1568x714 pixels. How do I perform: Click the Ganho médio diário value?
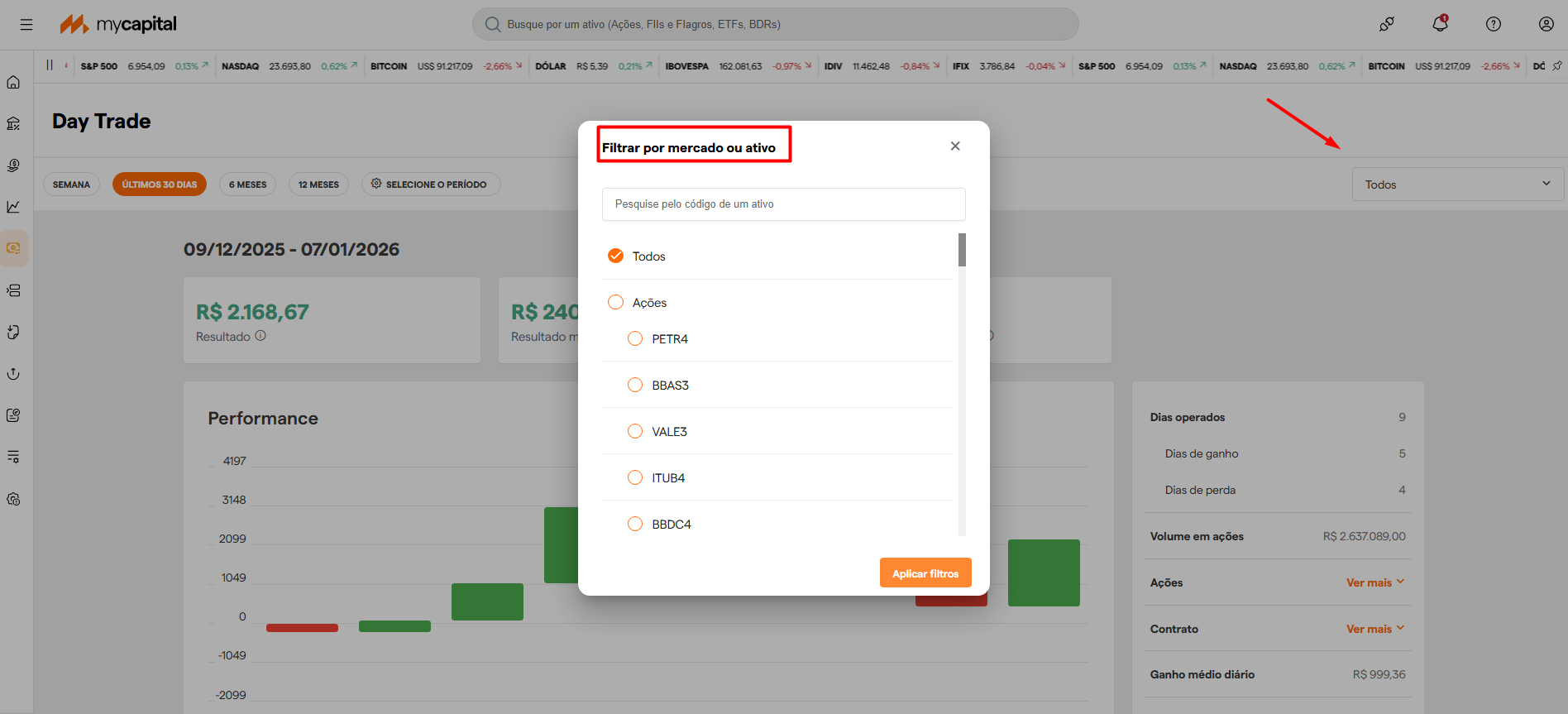tap(1379, 674)
